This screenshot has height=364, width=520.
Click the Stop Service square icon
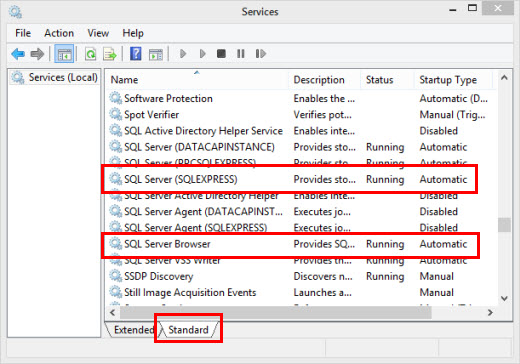pos(221,53)
